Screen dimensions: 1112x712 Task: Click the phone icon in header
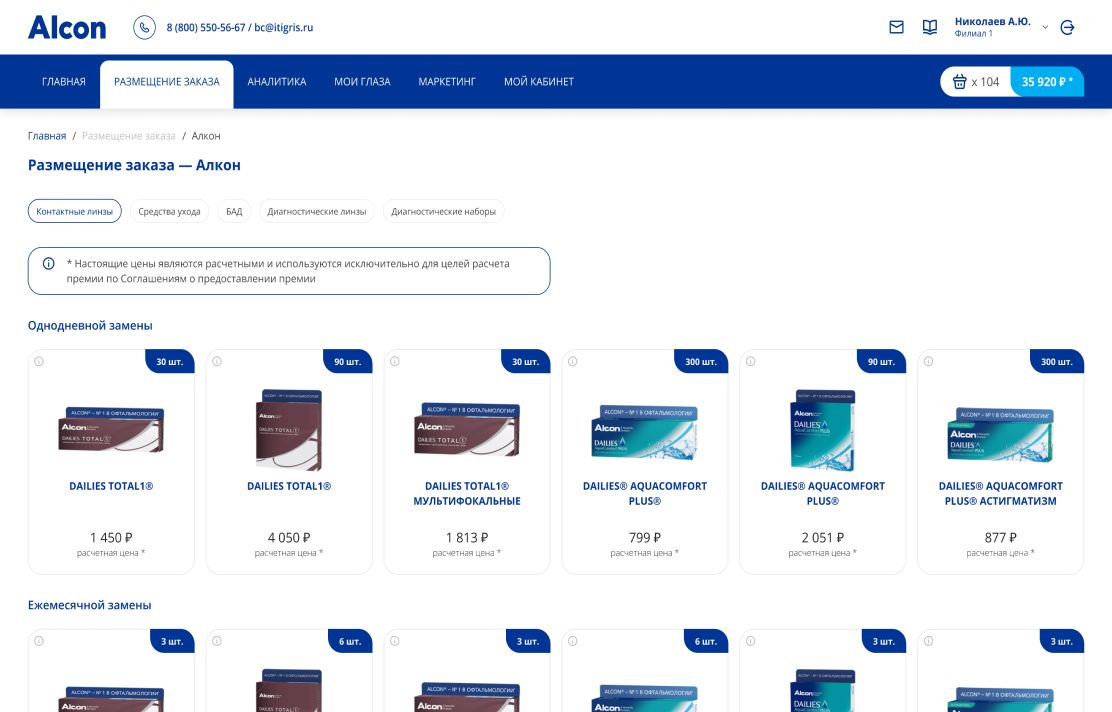point(145,28)
